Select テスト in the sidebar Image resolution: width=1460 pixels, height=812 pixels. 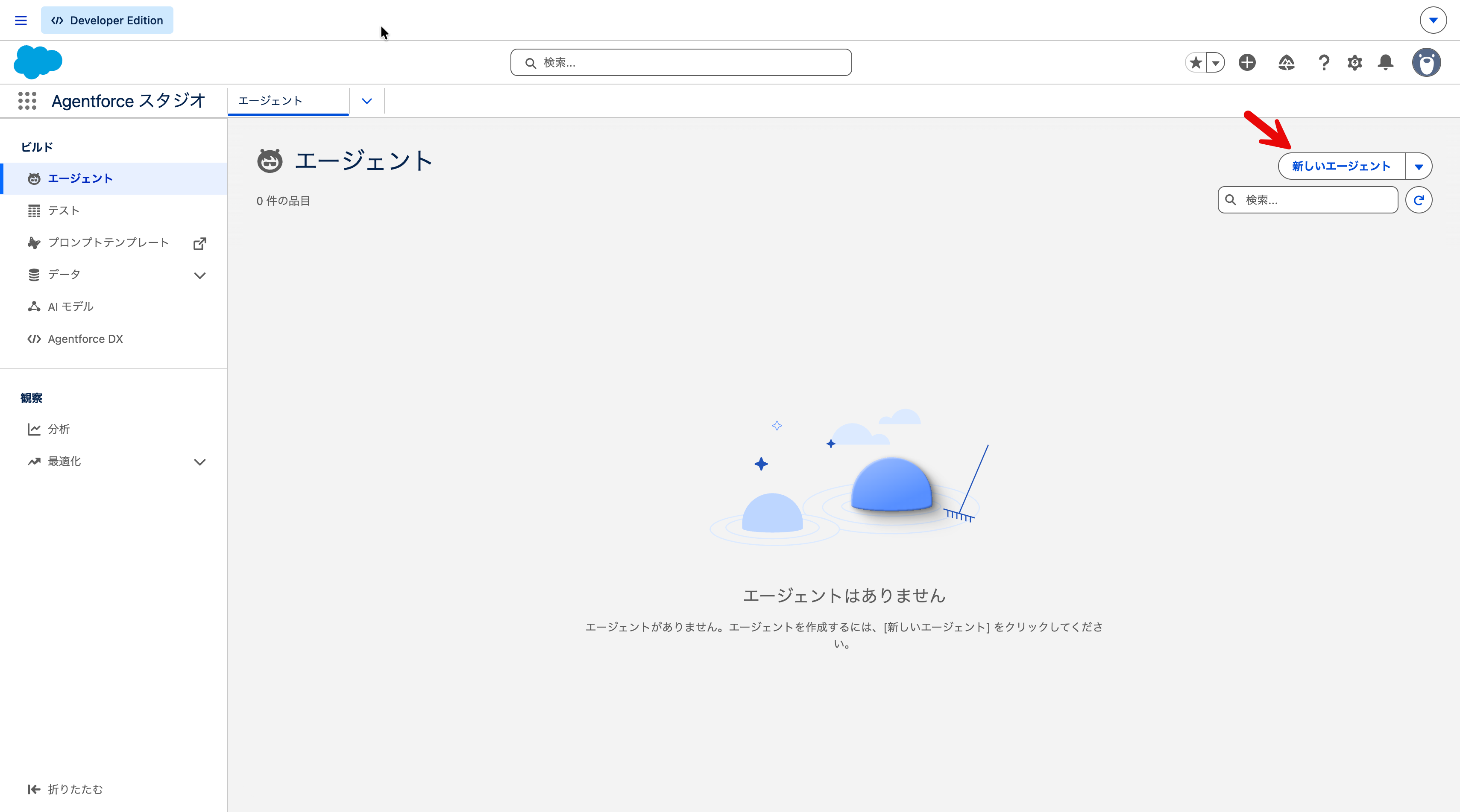pyautogui.click(x=64, y=211)
